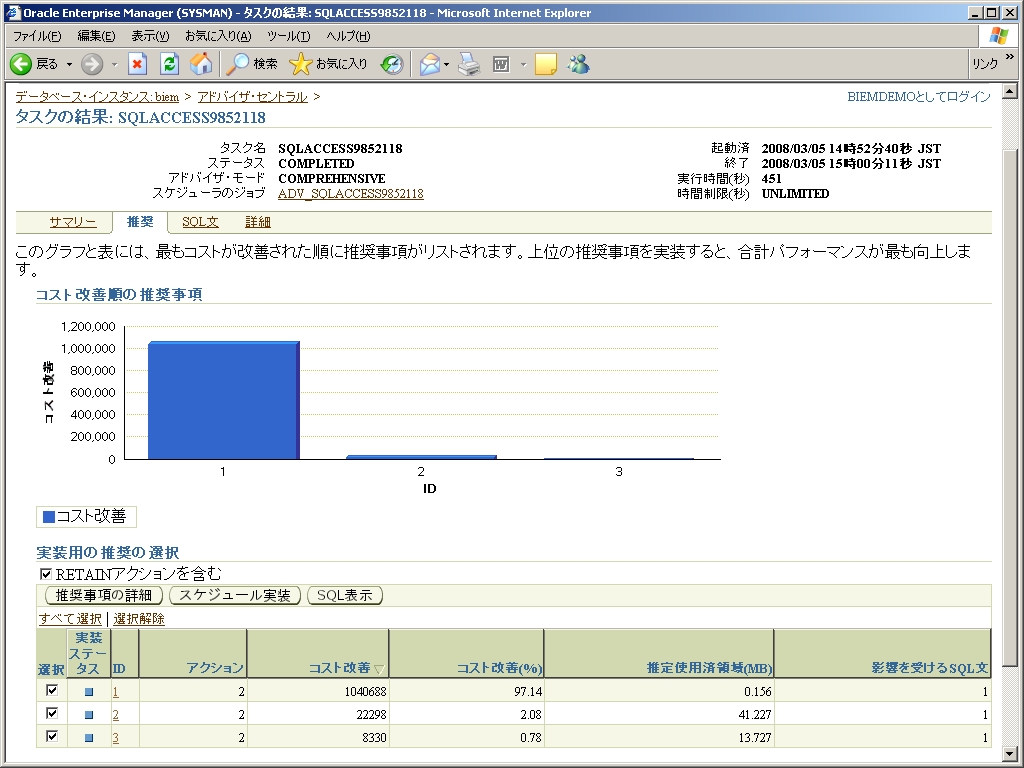Switch to the SQL文 tab
This screenshot has height=768, width=1024.
[x=200, y=222]
